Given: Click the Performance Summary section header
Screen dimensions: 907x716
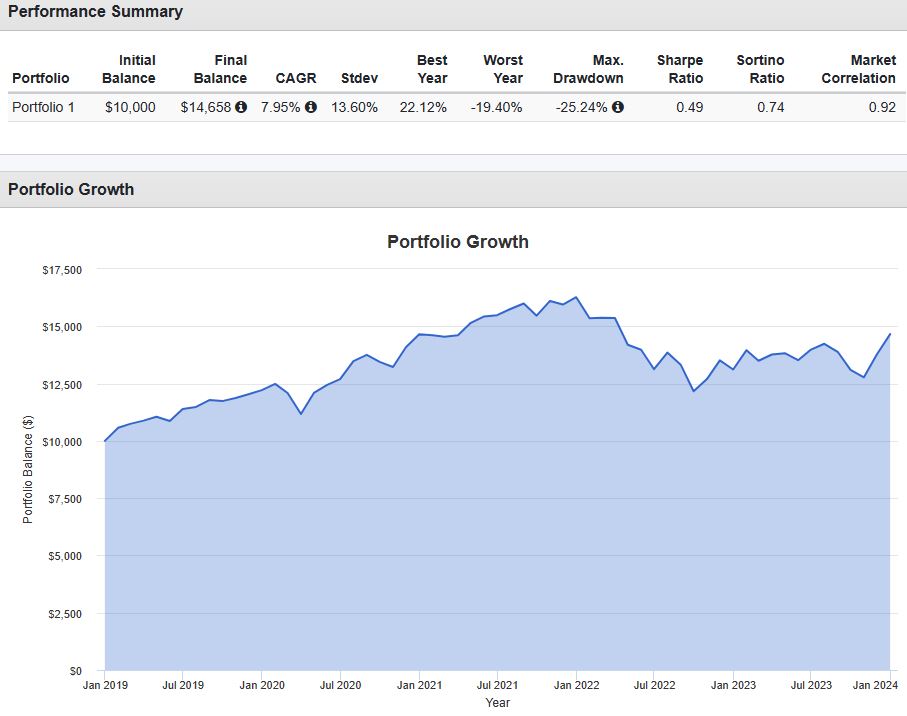Looking at the screenshot, I should 96,12.
